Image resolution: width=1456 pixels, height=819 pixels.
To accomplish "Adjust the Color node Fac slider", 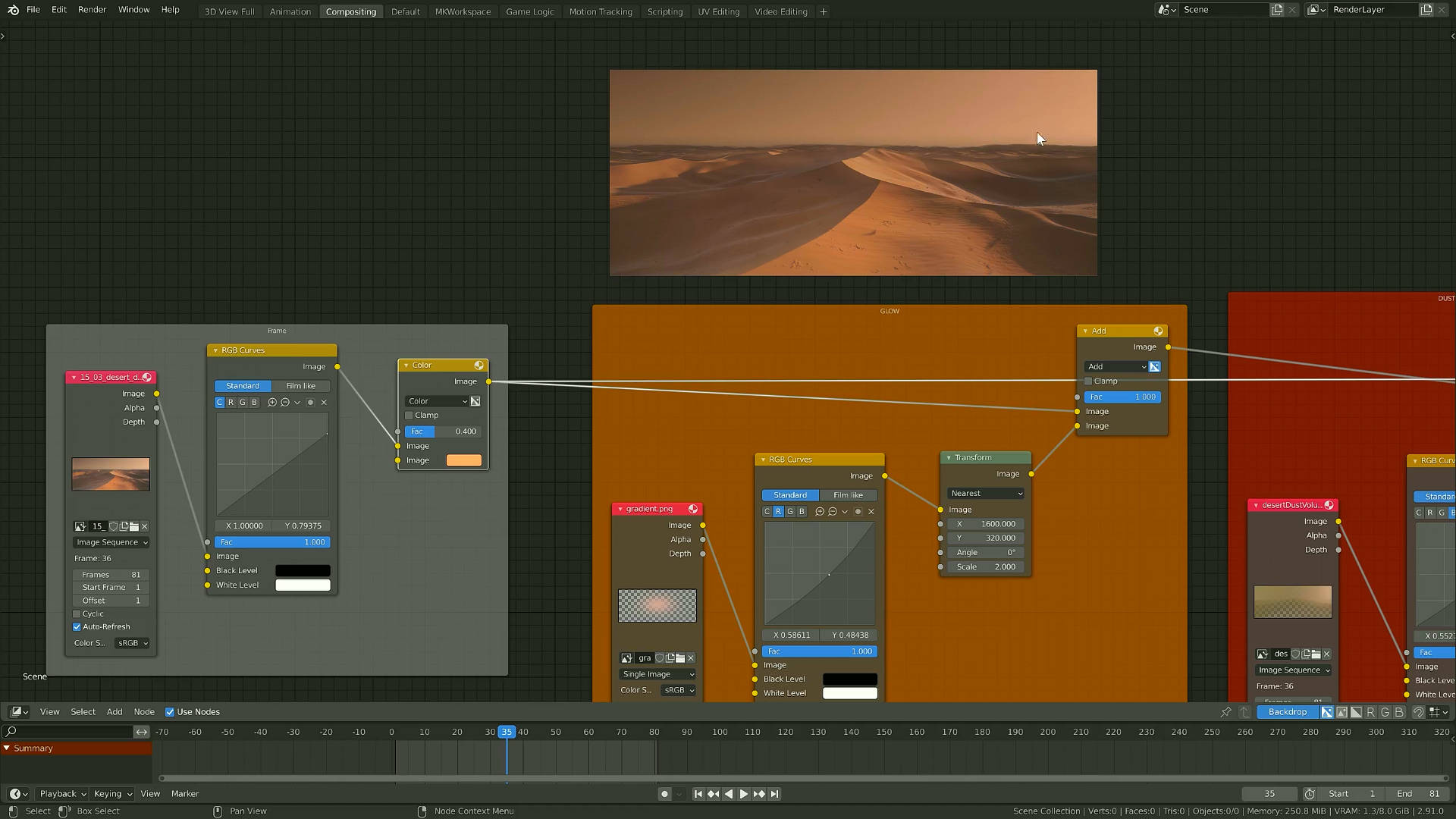I will coord(443,431).
